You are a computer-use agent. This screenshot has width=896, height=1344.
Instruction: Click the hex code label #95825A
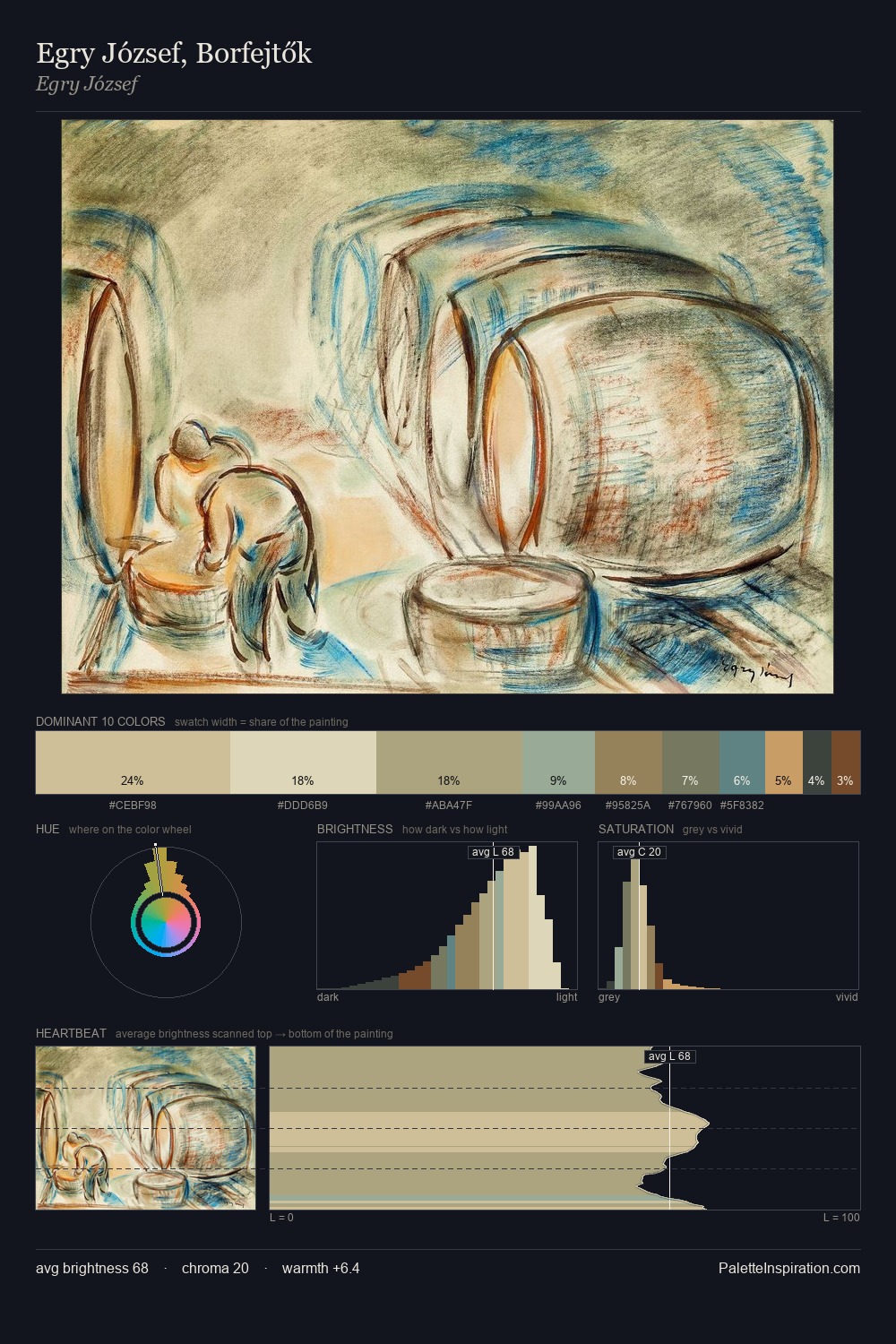point(628,806)
